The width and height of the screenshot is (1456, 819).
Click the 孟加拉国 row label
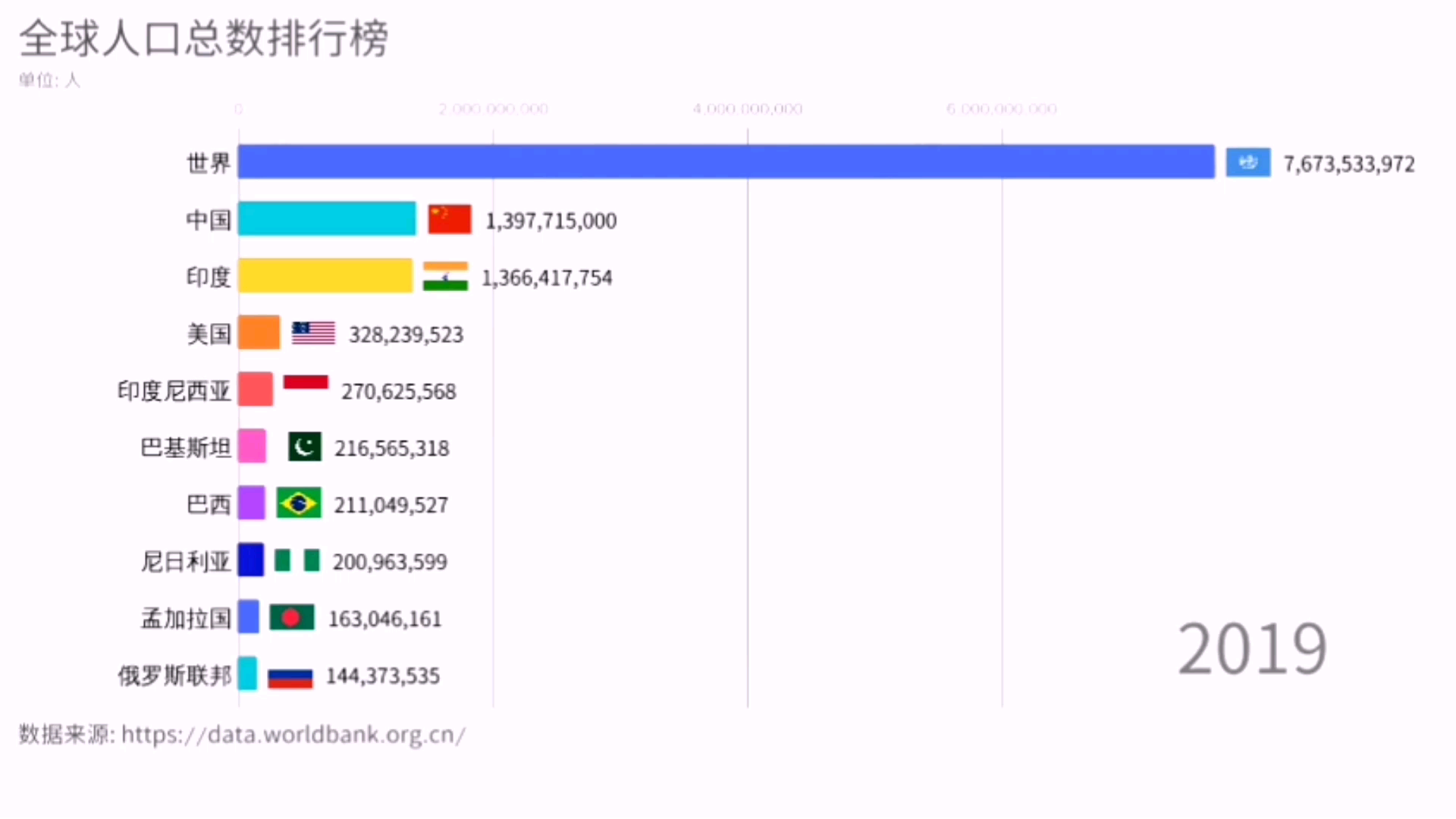[x=186, y=617]
